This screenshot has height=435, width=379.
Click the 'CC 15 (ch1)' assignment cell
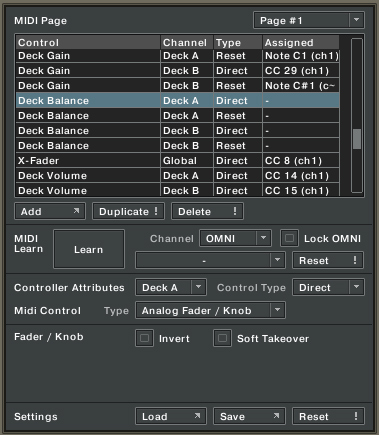[x=301, y=190]
